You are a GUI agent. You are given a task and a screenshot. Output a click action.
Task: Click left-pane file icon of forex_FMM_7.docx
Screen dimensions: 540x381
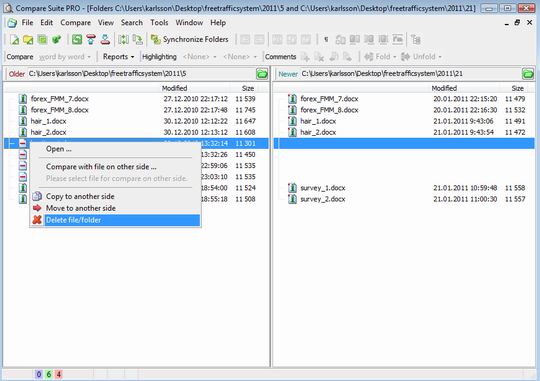coord(23,99)
